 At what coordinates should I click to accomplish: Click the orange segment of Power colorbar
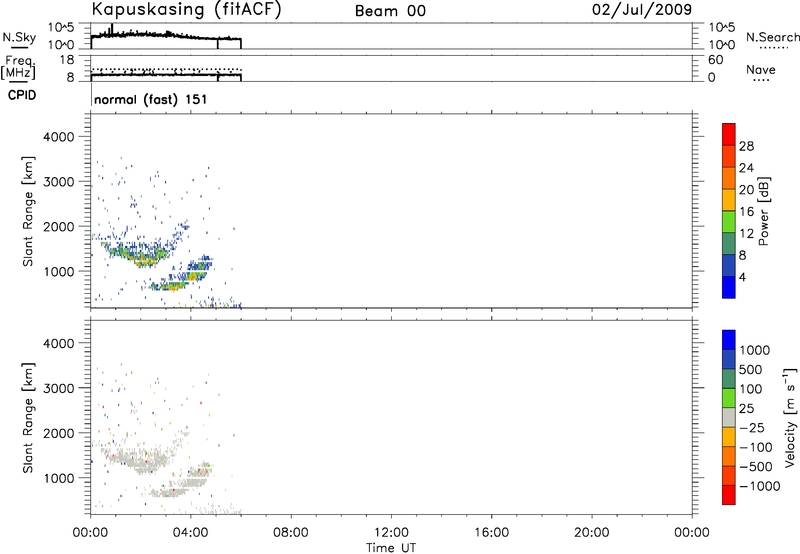(x=729, y=178)
